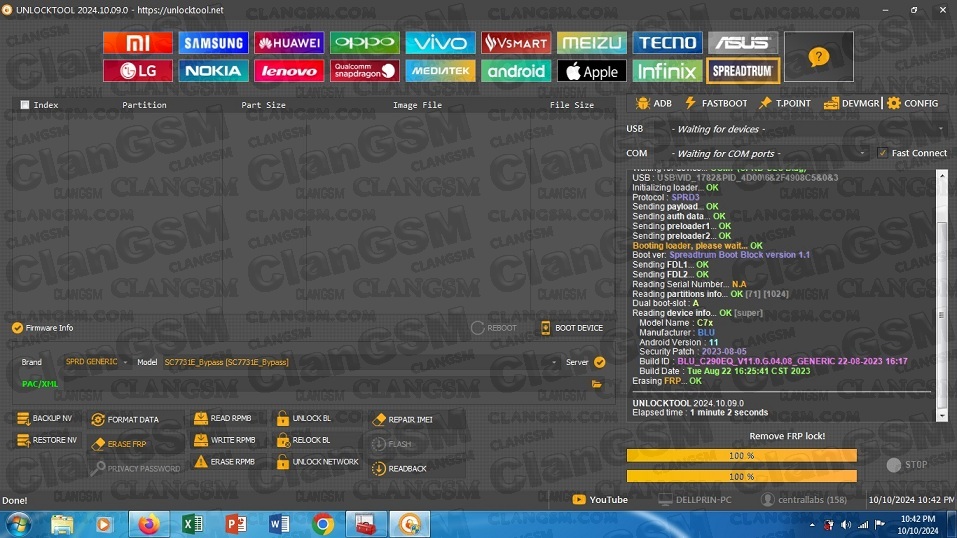Choose the Huawei brand tile
Viewport: 957px width, 538px height.
tap(289, 43)
